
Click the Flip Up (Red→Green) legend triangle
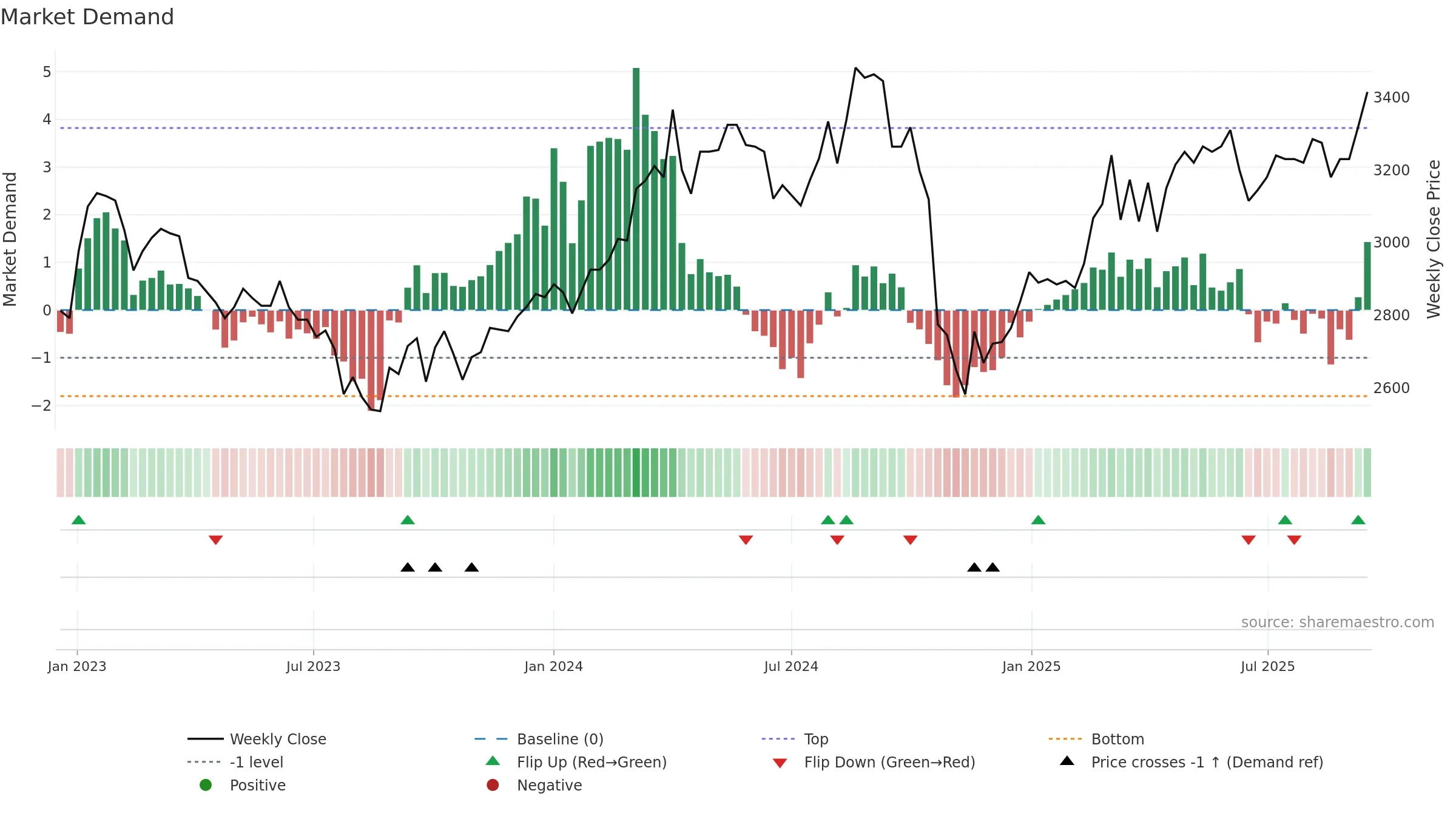click(493, 761)
